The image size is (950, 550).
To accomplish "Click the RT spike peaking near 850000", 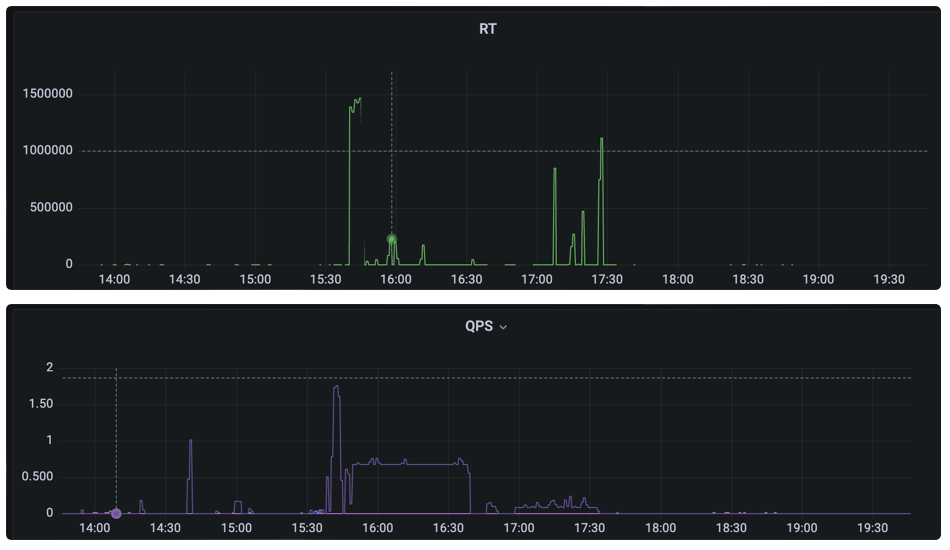I will pyautogui.click(x=554, y=170).
